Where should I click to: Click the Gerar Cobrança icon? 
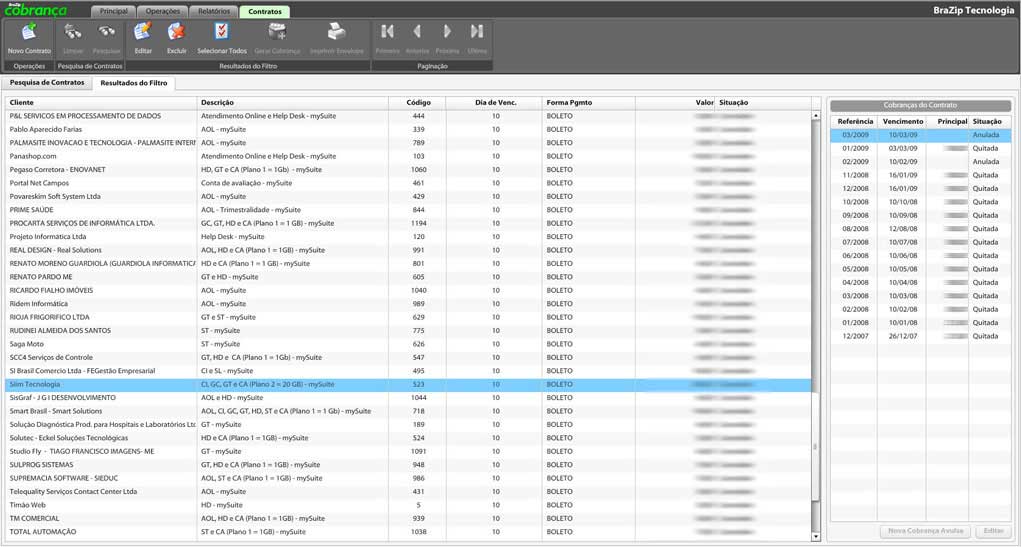(x=277, y=32)
